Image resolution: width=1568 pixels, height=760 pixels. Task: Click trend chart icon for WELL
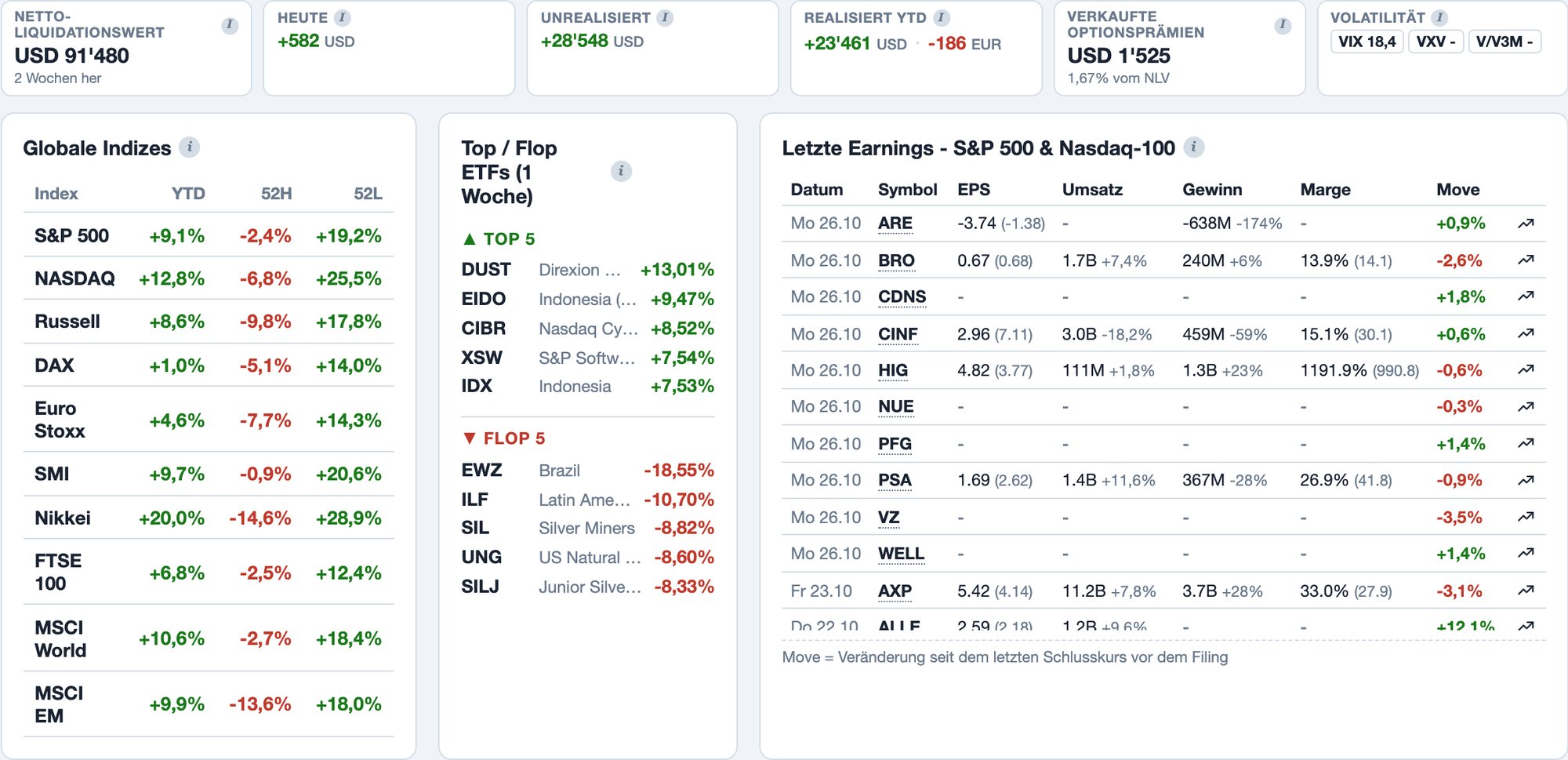pos(1526,553)
